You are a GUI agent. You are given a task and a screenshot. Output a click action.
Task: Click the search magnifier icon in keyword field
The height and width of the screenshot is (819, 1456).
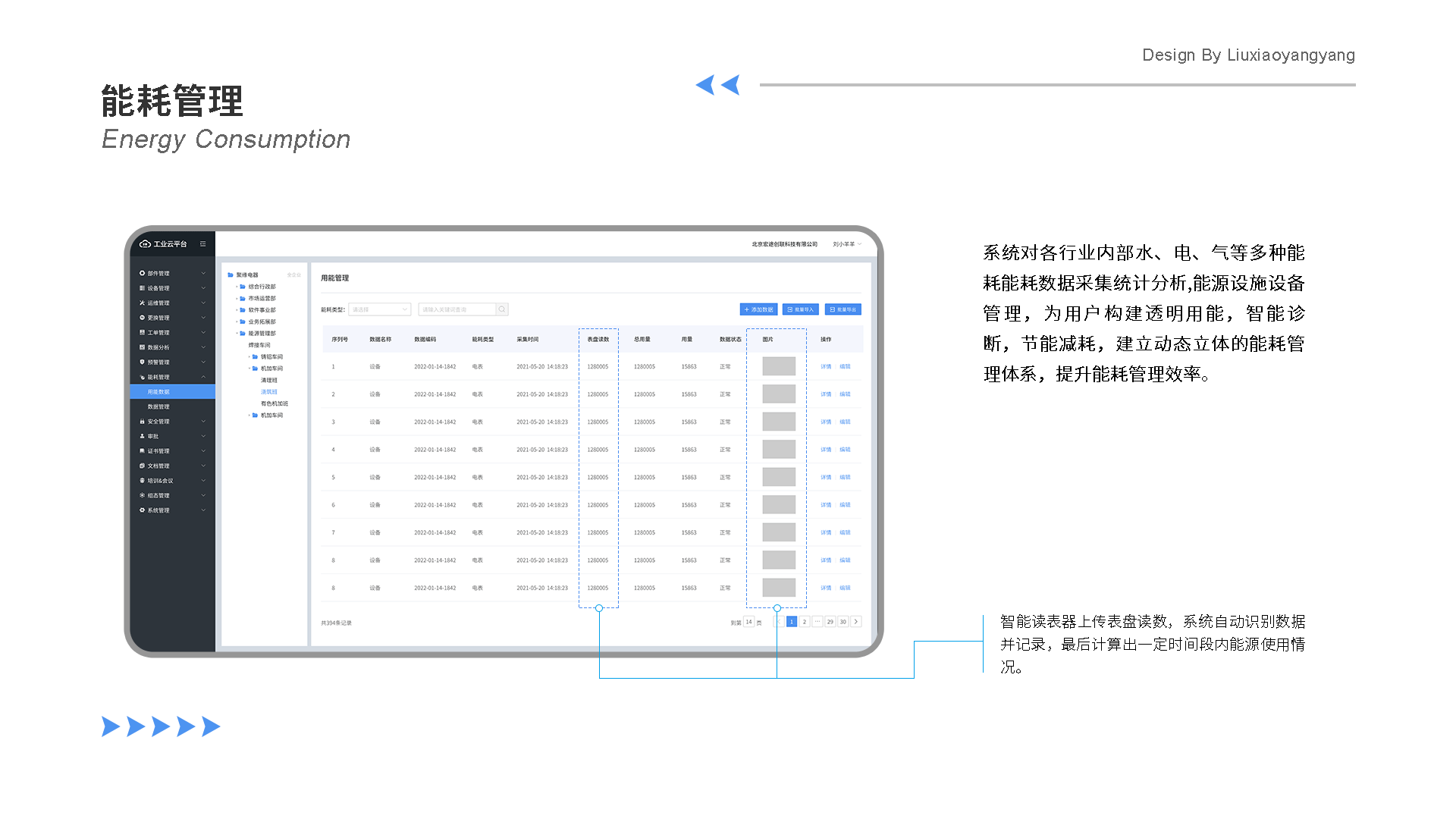click(502, 309)
